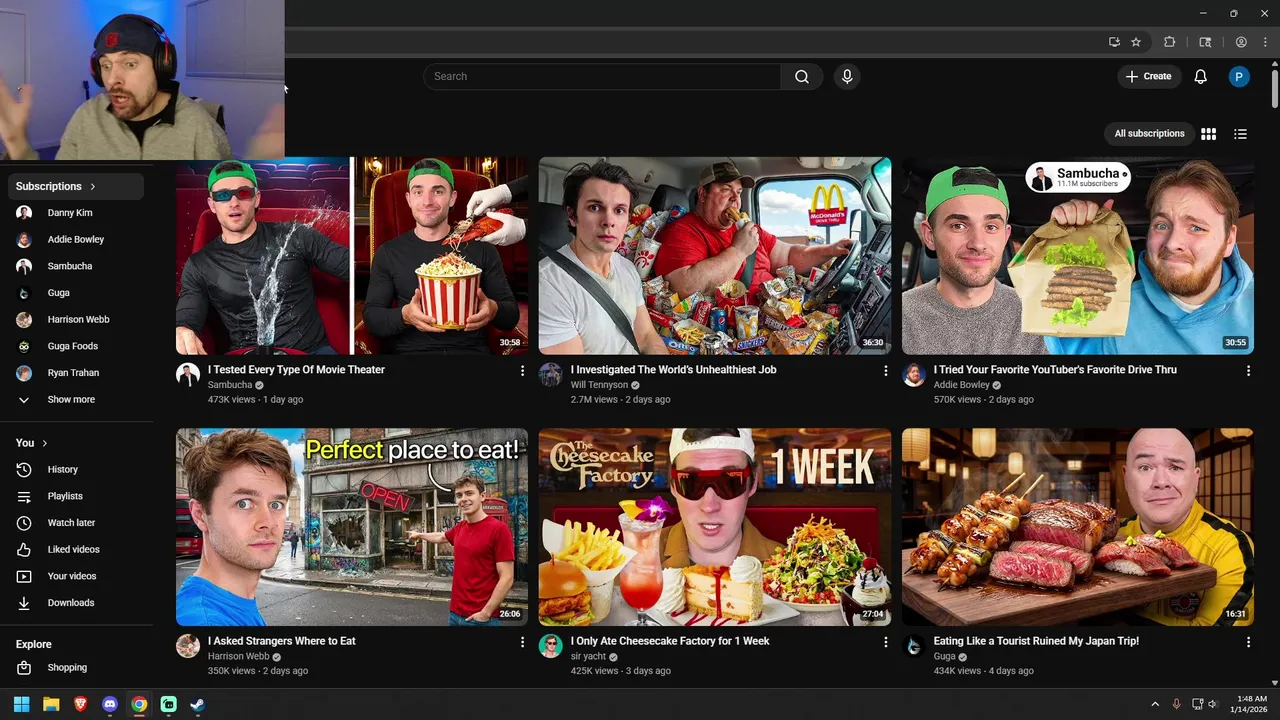Play the Movie Theater thumbnail video
Viewport: 1280px width, 720px height.
click(352, 256)
